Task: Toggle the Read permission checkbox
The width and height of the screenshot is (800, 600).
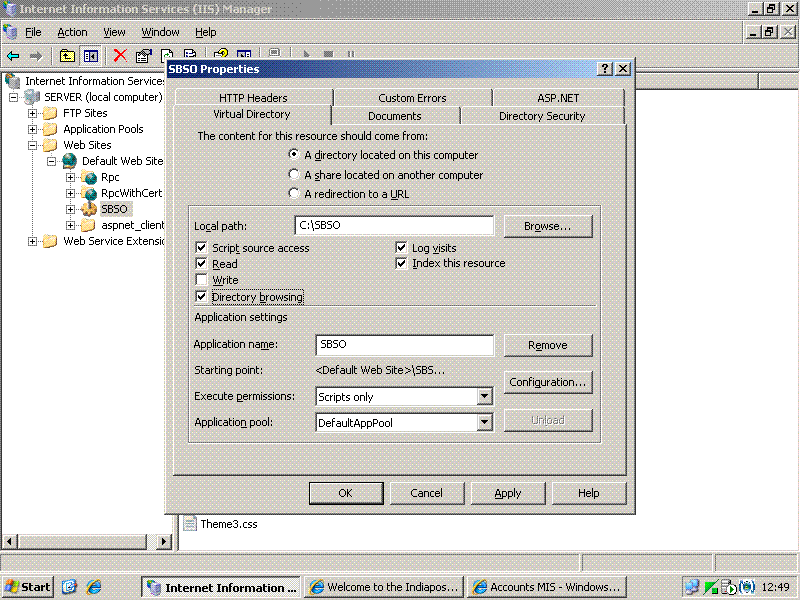Action: coord(202,263)
